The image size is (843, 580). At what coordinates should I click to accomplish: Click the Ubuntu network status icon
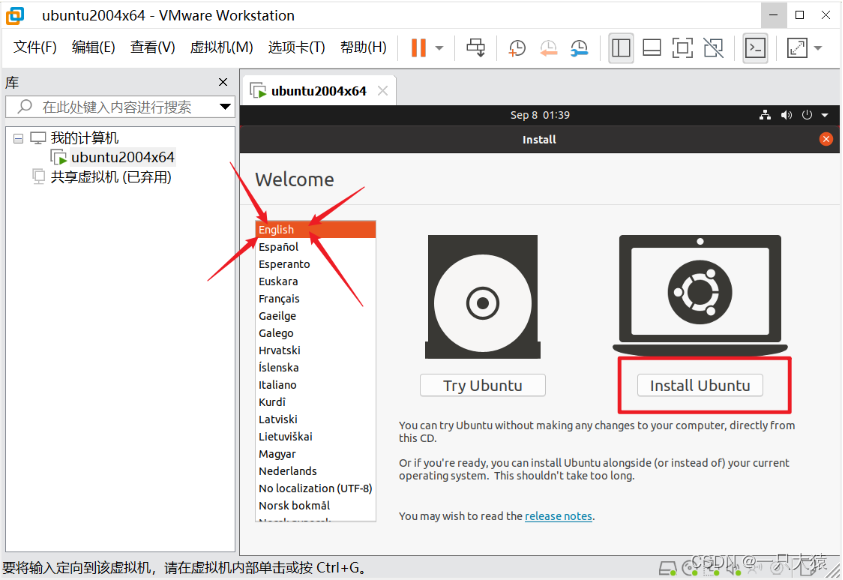pos(765,115)
